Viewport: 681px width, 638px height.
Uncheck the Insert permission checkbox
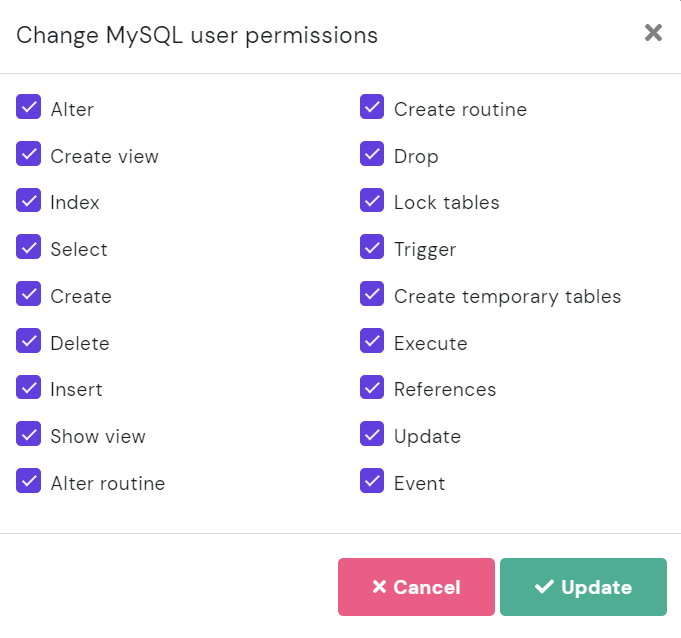pyautogui.click(x=29, y=387)
